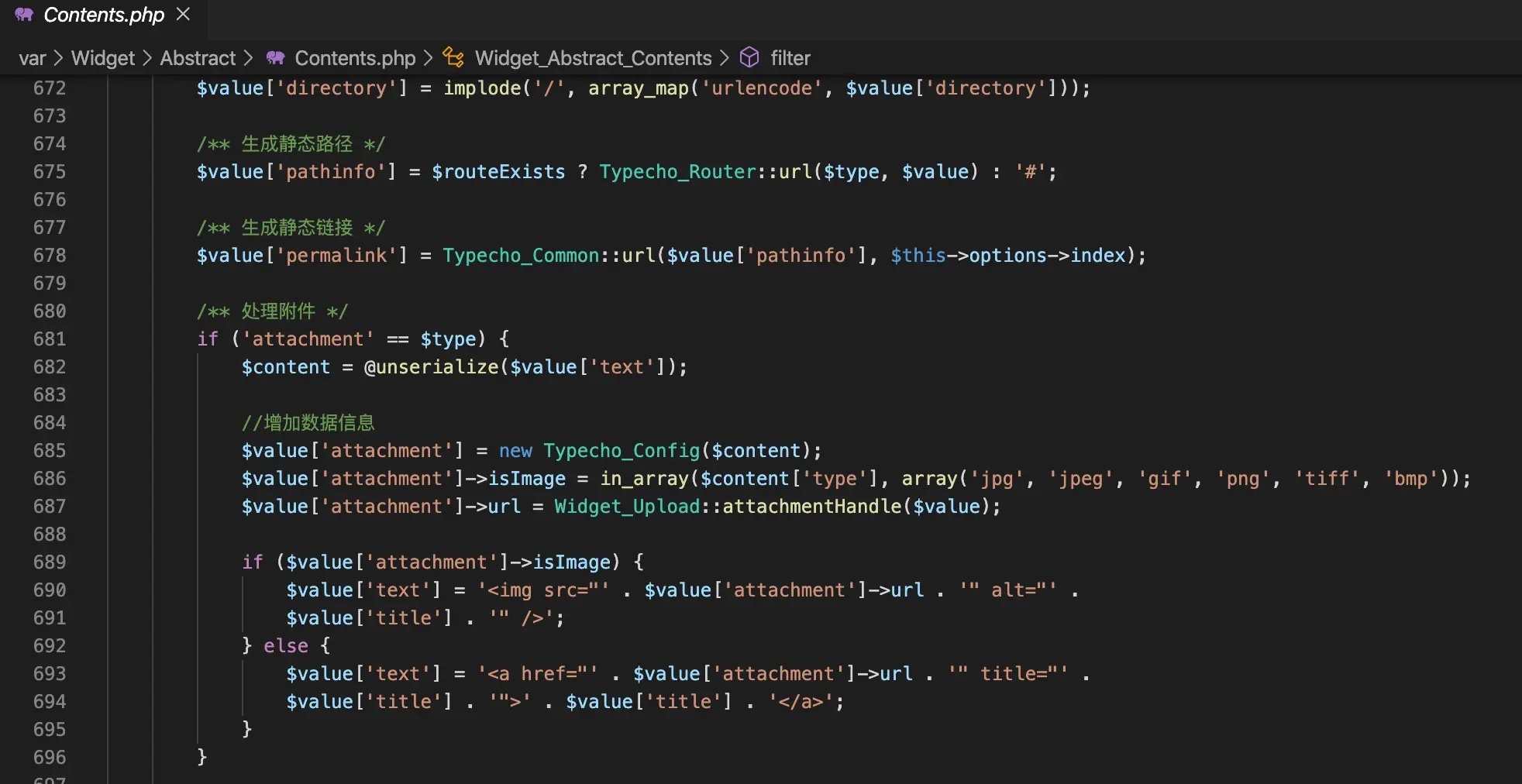Click 'tiff' string in array
The image size is (1522, 784).
[x=1327, y=479]
